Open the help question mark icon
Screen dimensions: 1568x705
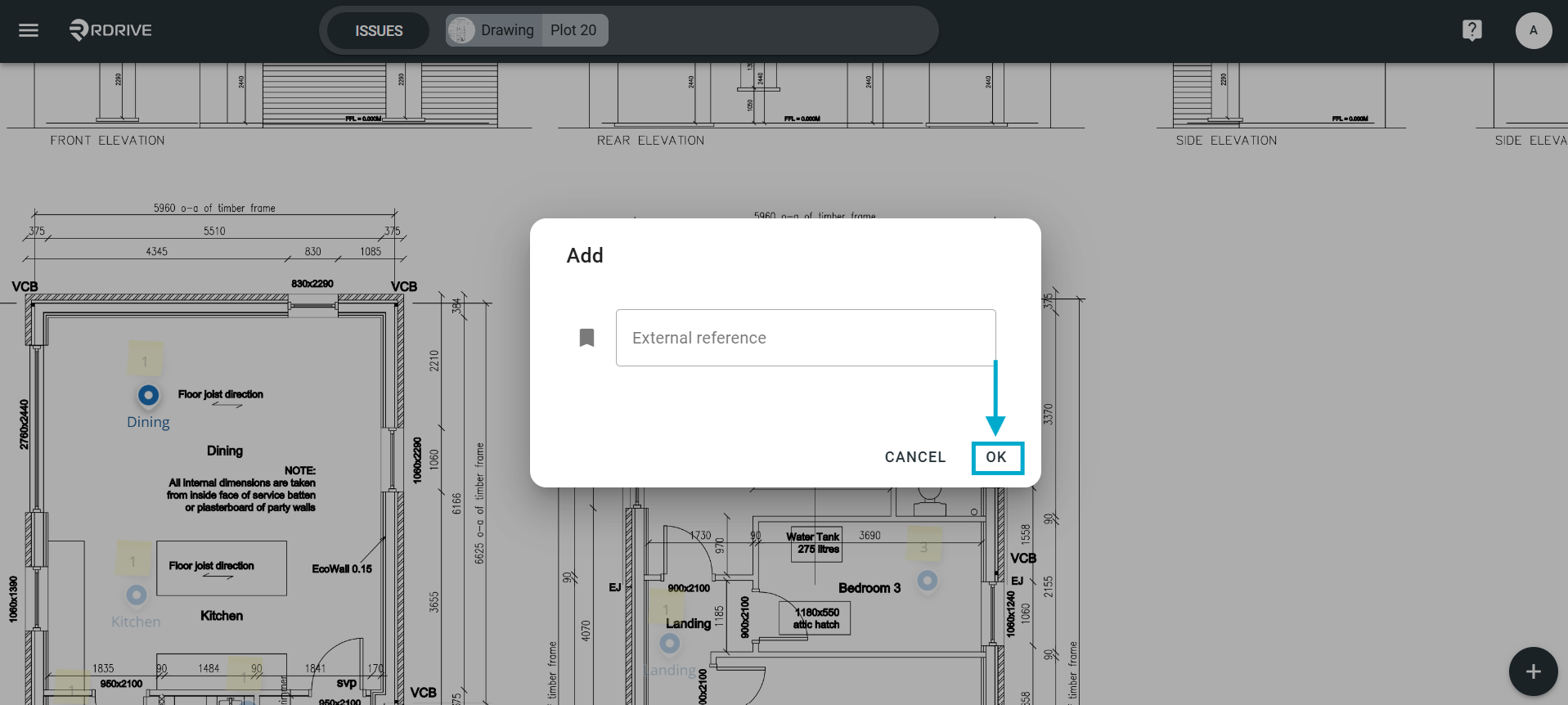click(1471, 30)
